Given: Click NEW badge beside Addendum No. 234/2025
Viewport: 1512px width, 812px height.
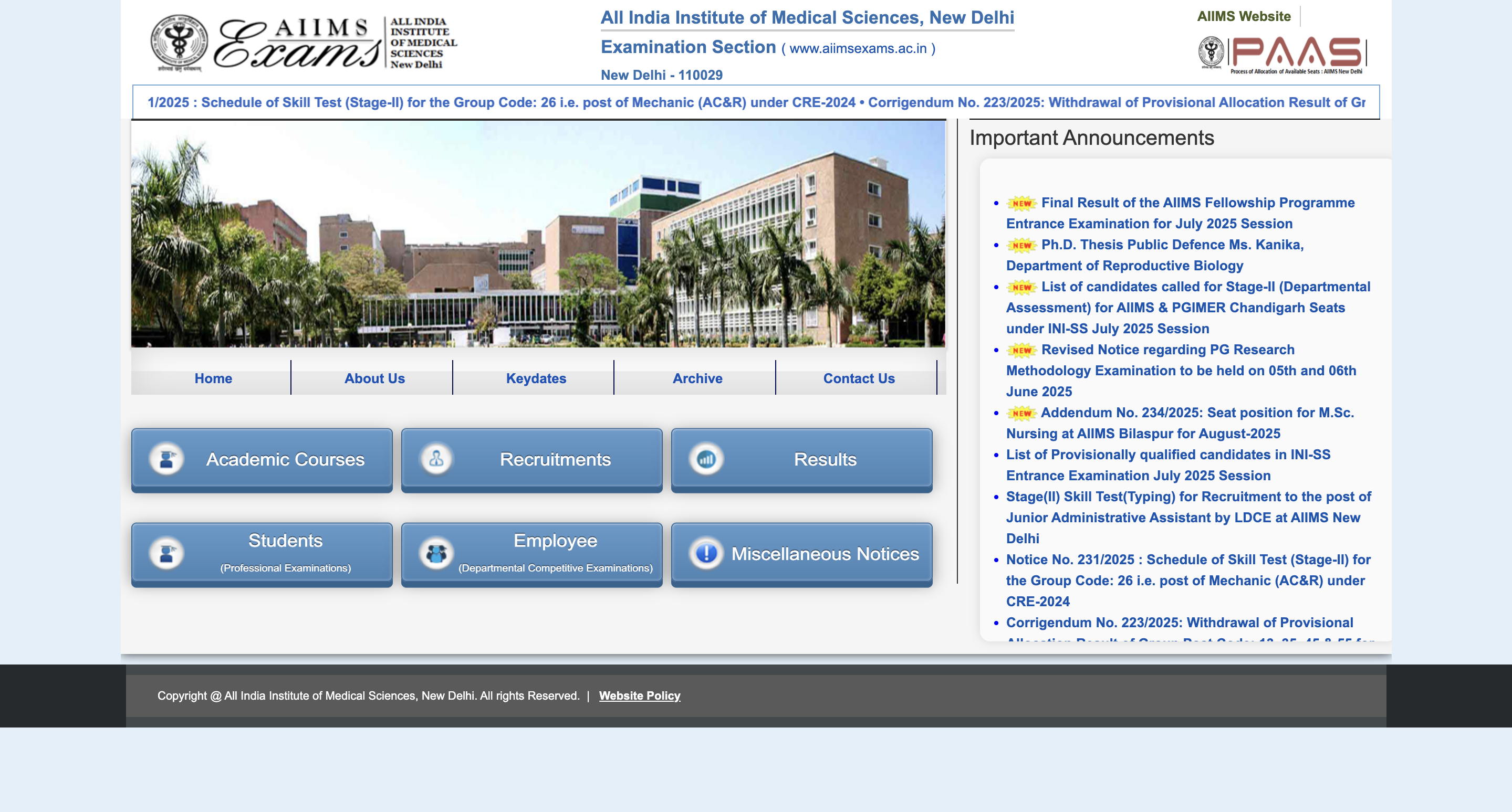Looking at the screenshot, I should [x=1022, y=413].
